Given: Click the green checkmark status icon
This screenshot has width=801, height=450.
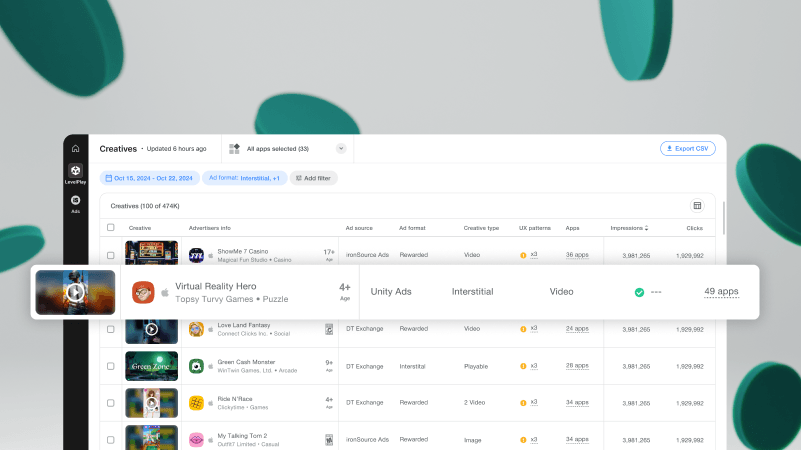Looking at the screenshot, I should (x=639, y=292).
